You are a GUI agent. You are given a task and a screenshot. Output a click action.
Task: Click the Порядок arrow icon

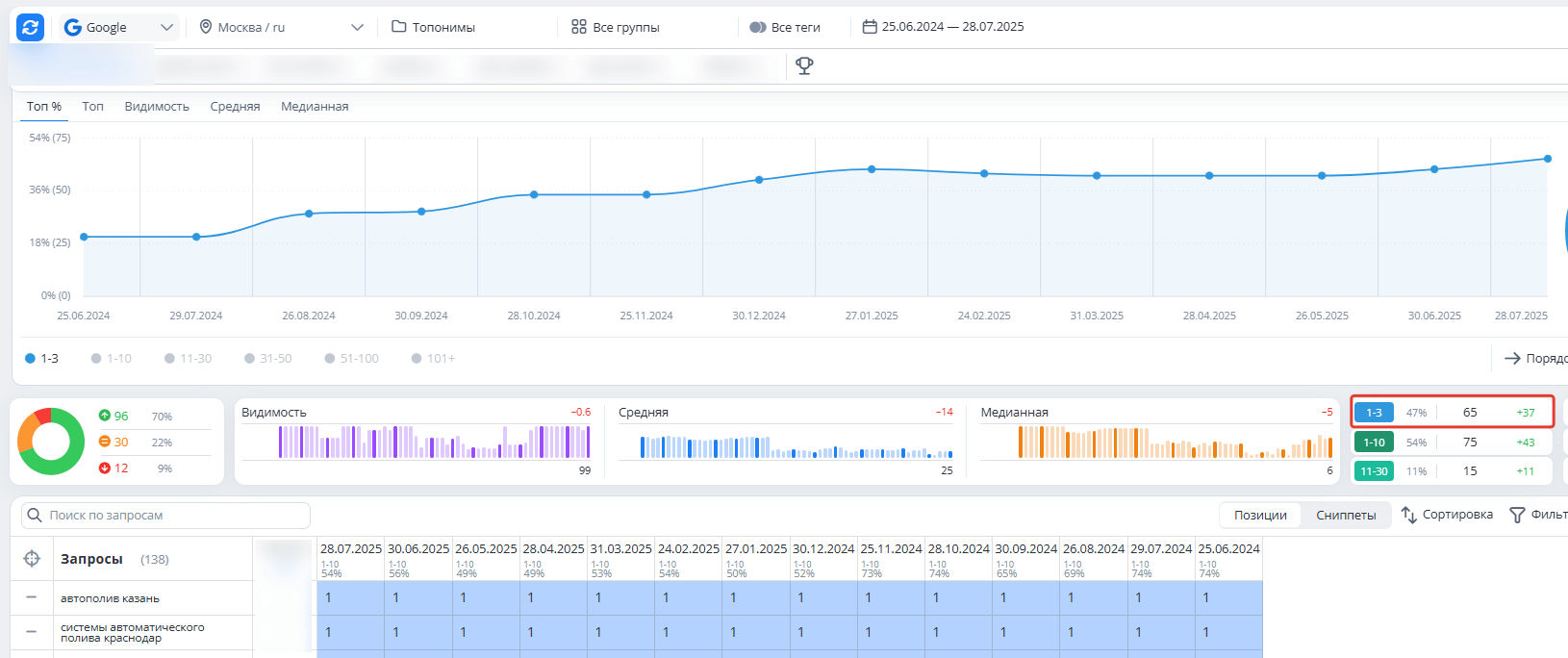1512,358
